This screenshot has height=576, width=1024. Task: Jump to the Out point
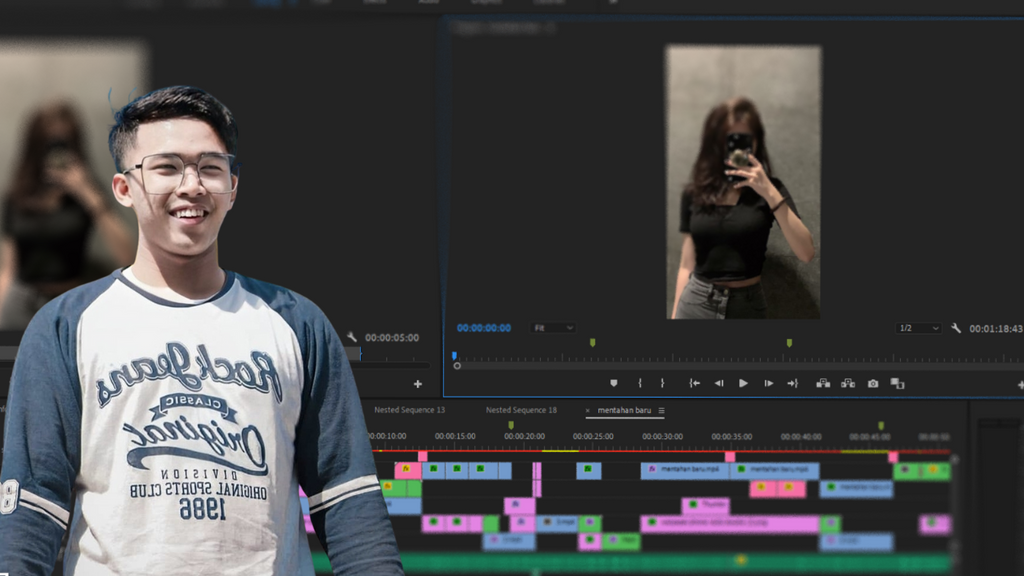(793, 383)
